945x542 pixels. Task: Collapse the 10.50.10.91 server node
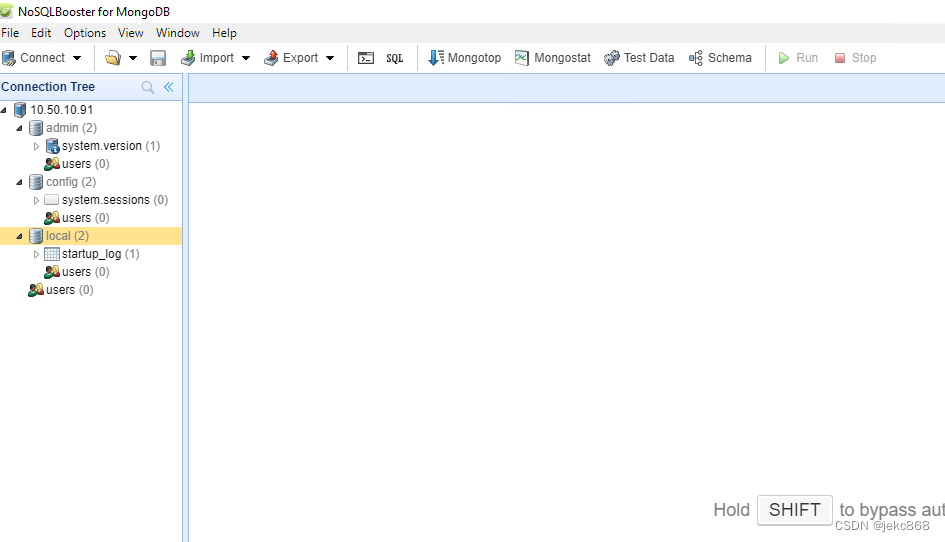point(4,110)
